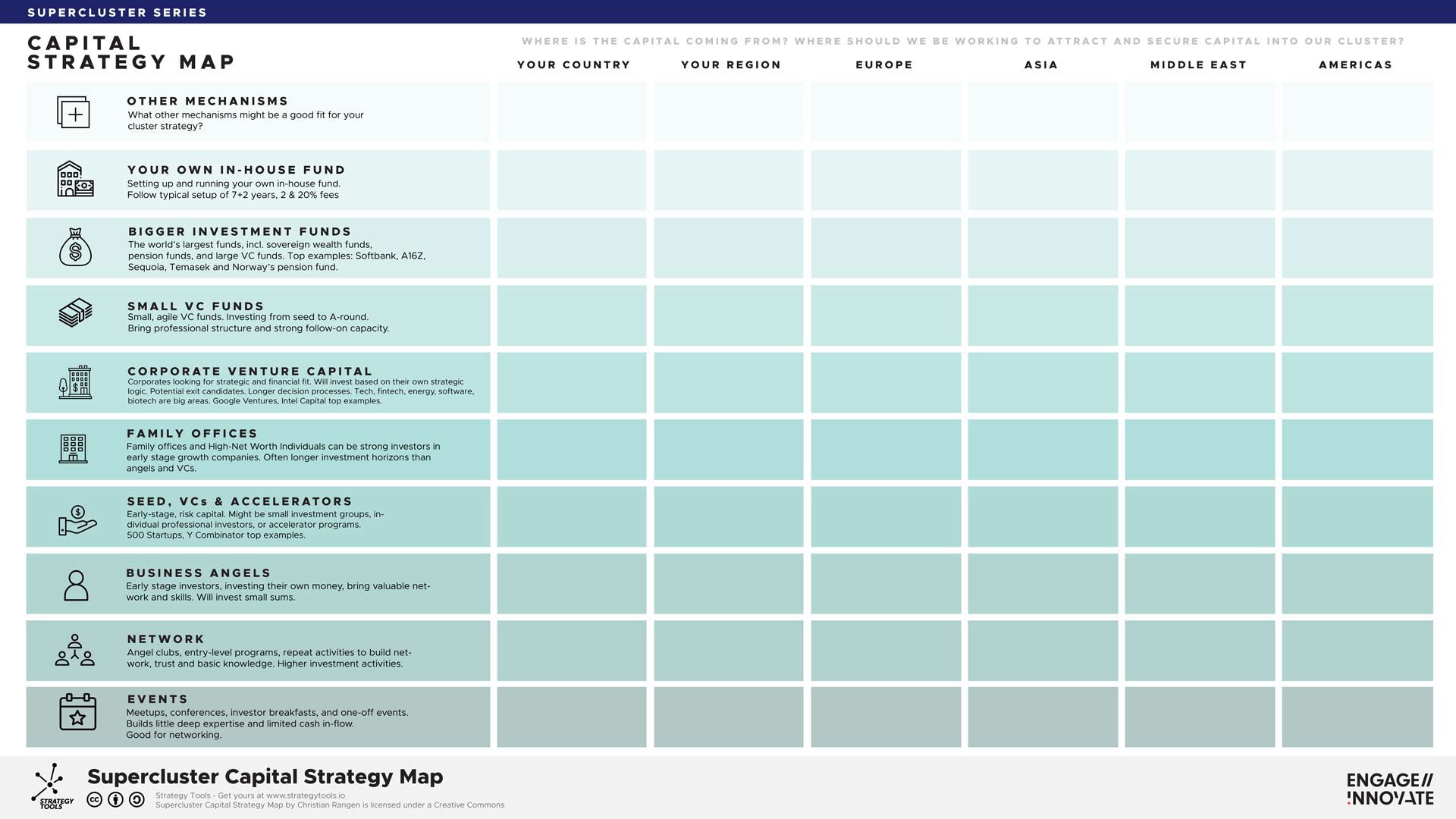Viewport: 1456px width, 819px height.
Task: Click the Business Angels row heading
Action: click(199, 573)
